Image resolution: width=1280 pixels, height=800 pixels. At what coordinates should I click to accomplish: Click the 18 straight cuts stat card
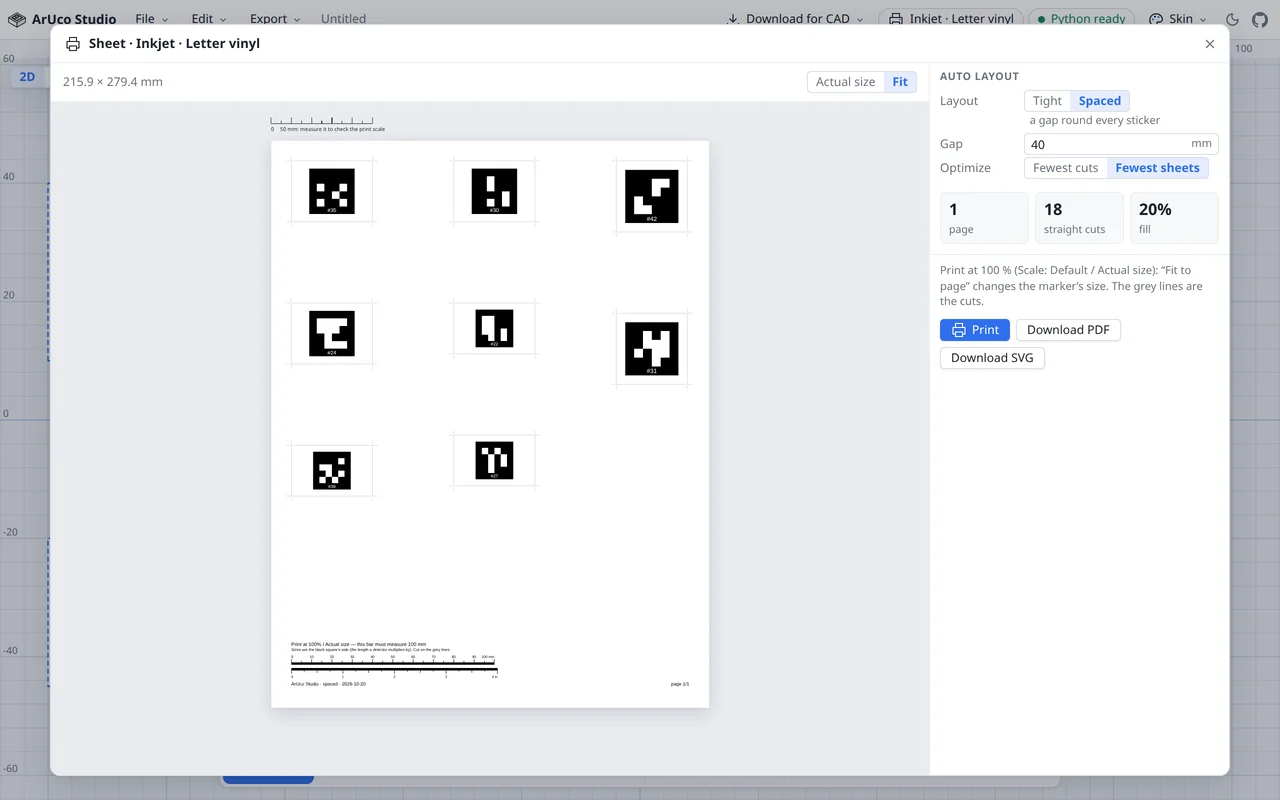click(x=1079, y=218)
